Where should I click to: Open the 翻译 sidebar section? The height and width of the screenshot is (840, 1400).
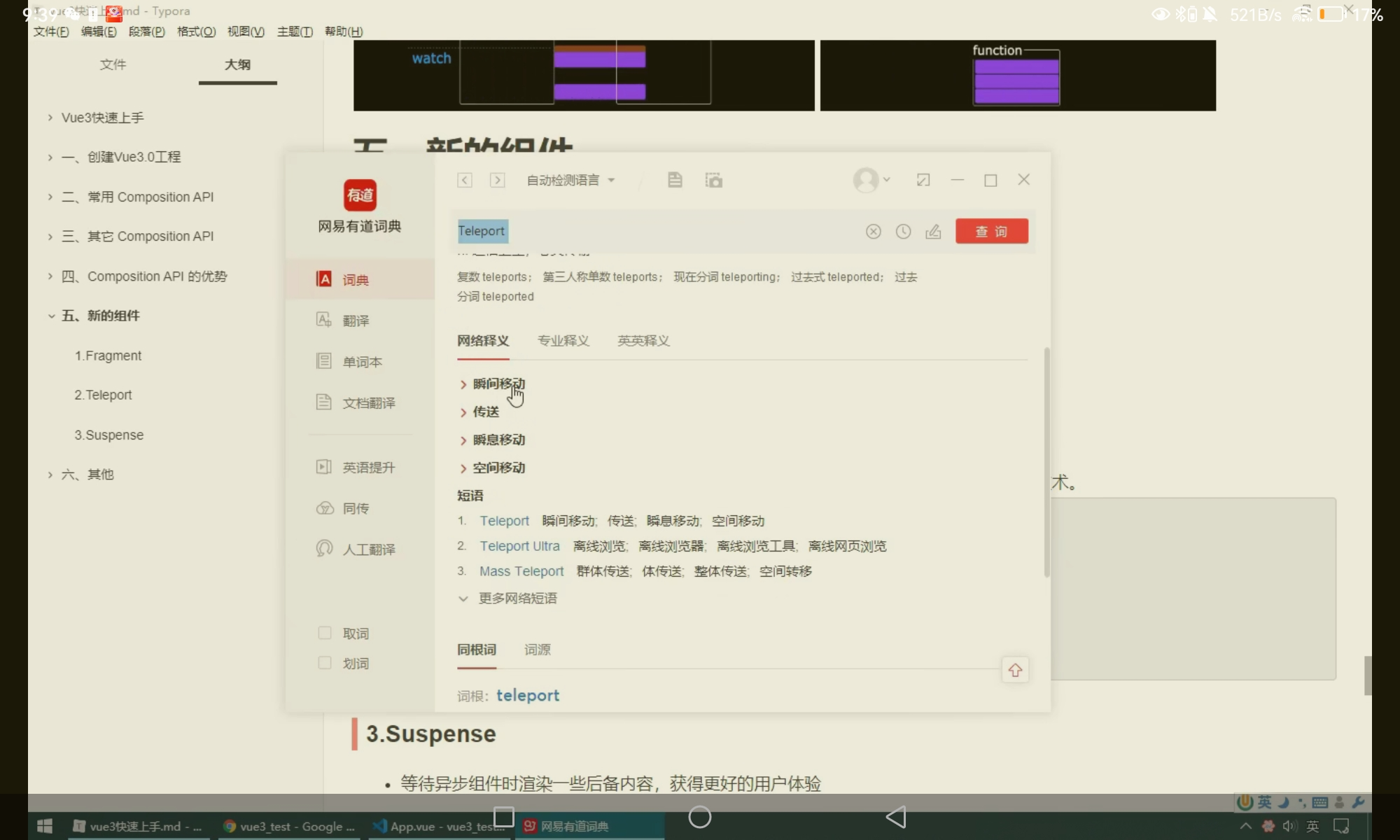coord(356,321)
